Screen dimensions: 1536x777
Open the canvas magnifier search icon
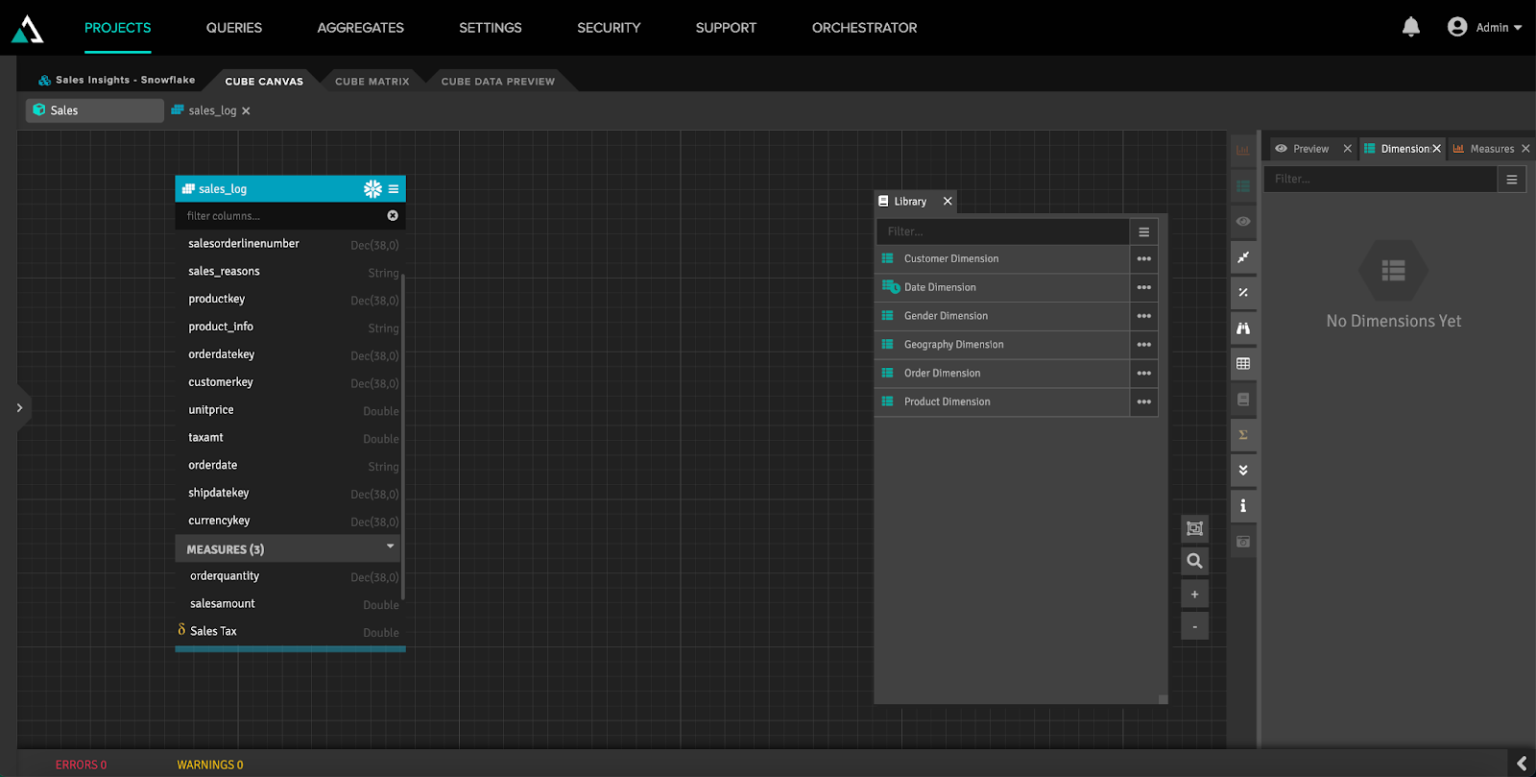[1194, 560]
